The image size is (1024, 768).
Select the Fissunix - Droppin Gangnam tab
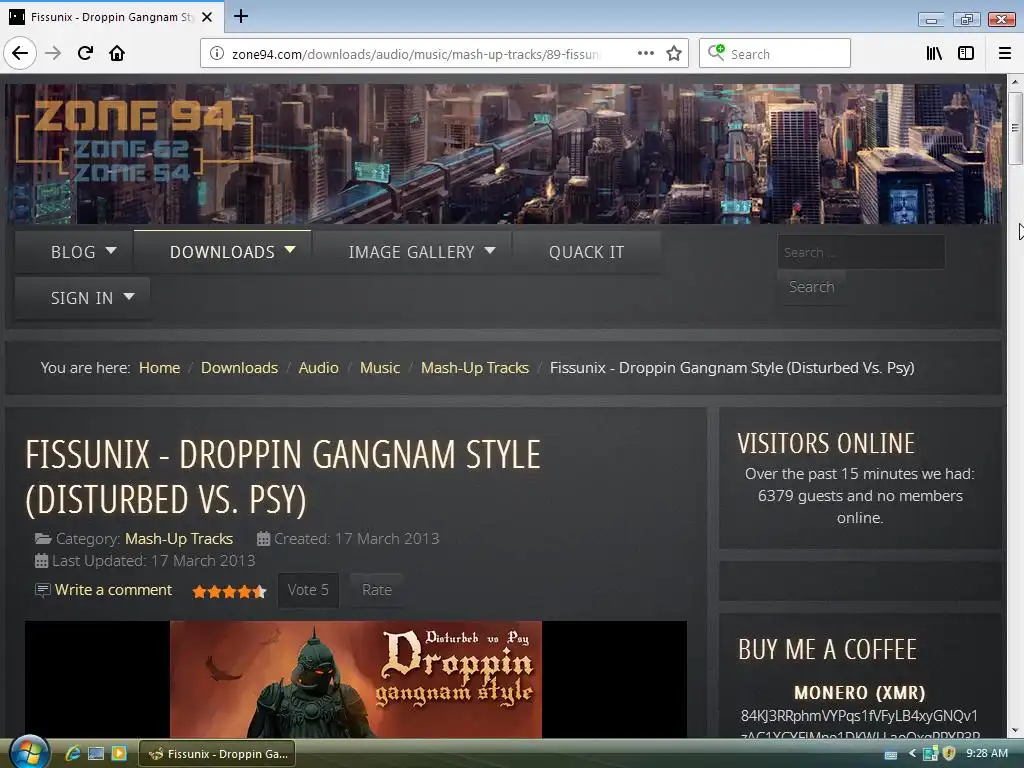pyautogui.click(x=112, y=17)
